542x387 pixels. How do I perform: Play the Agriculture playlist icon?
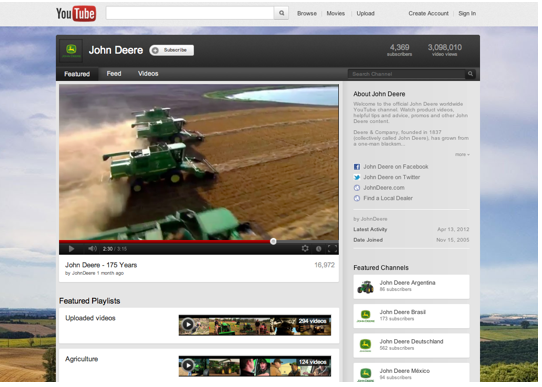pyautogui.click(x=188, y=365)
